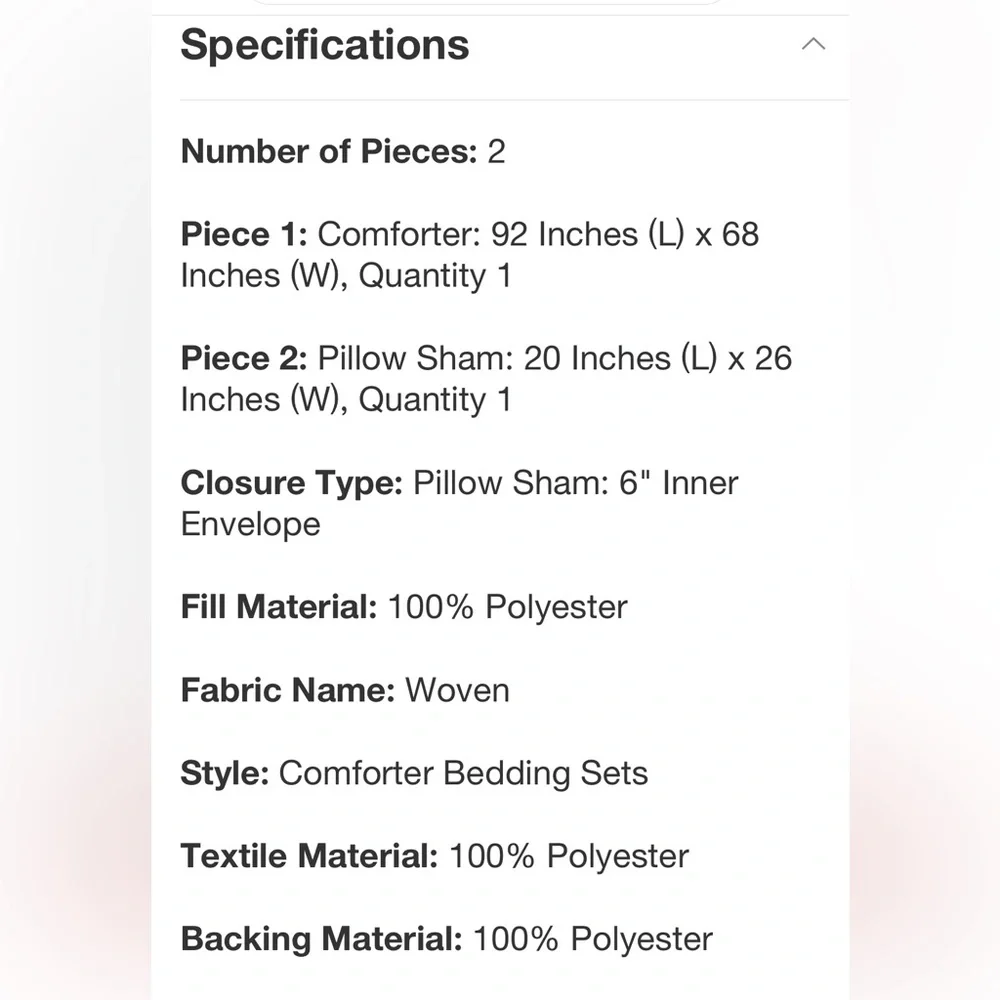Select the Number of Pieces label
The image size is (1000, 1000).
click(329, 152)
